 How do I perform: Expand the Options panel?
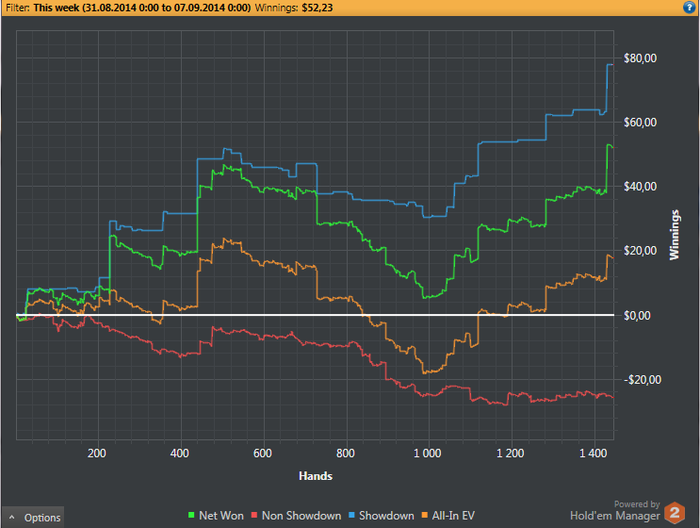click(33, 517)
